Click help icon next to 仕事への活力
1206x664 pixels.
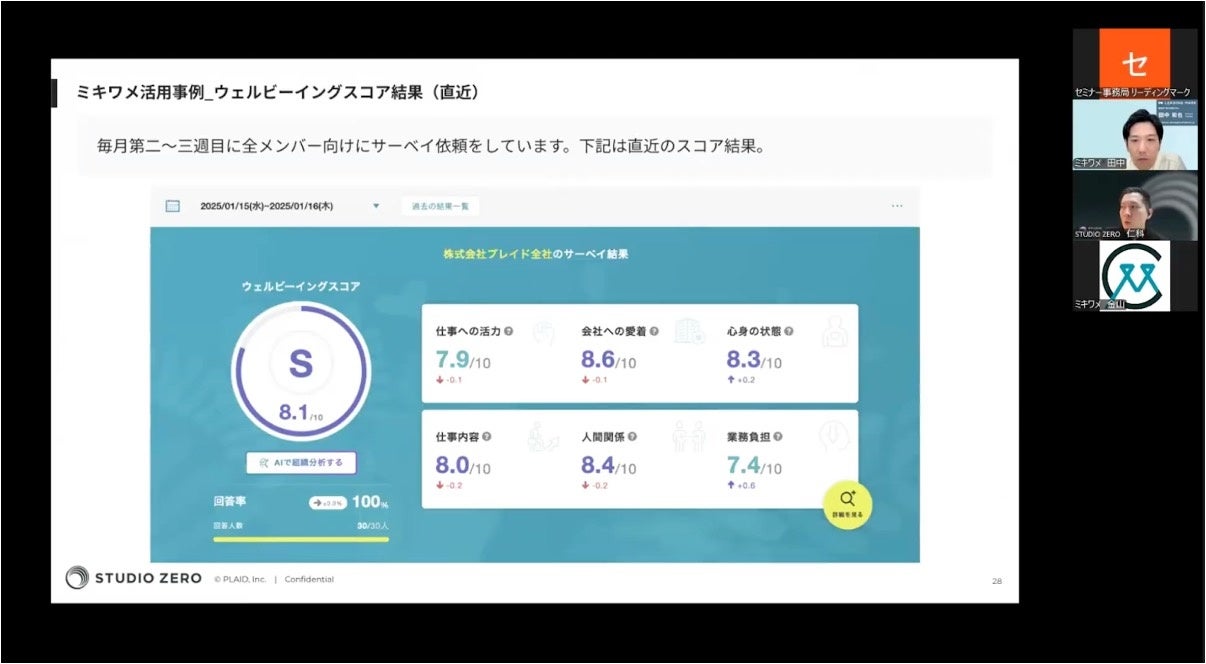point(509,331)
